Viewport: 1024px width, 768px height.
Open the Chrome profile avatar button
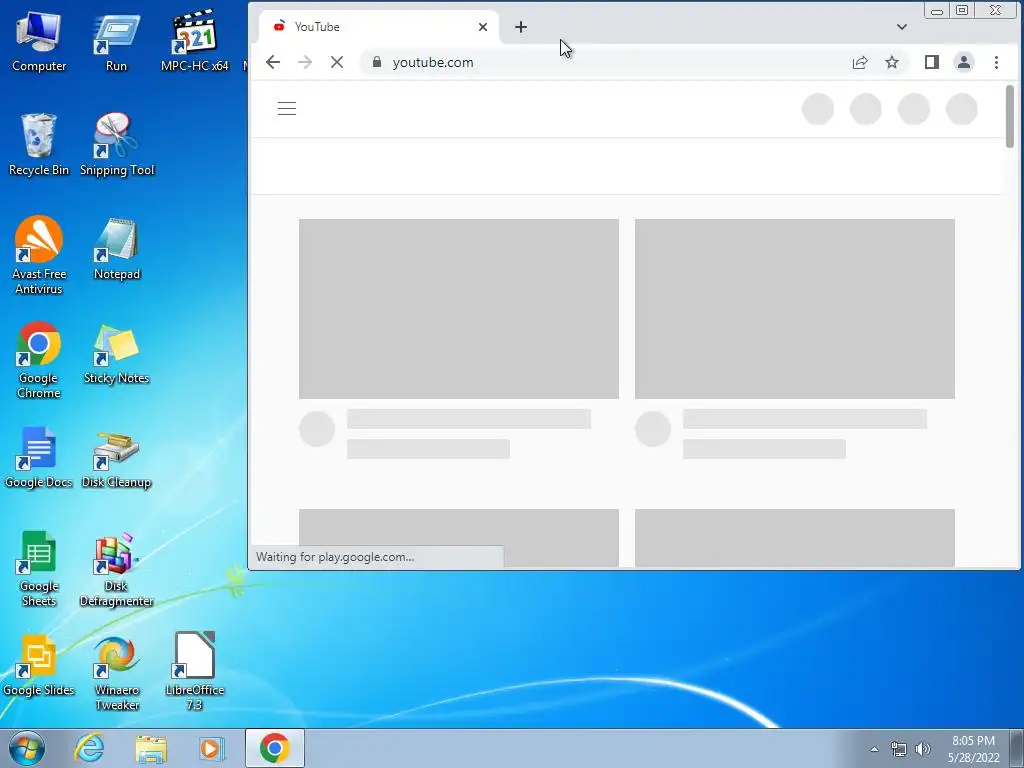(964, 63)
